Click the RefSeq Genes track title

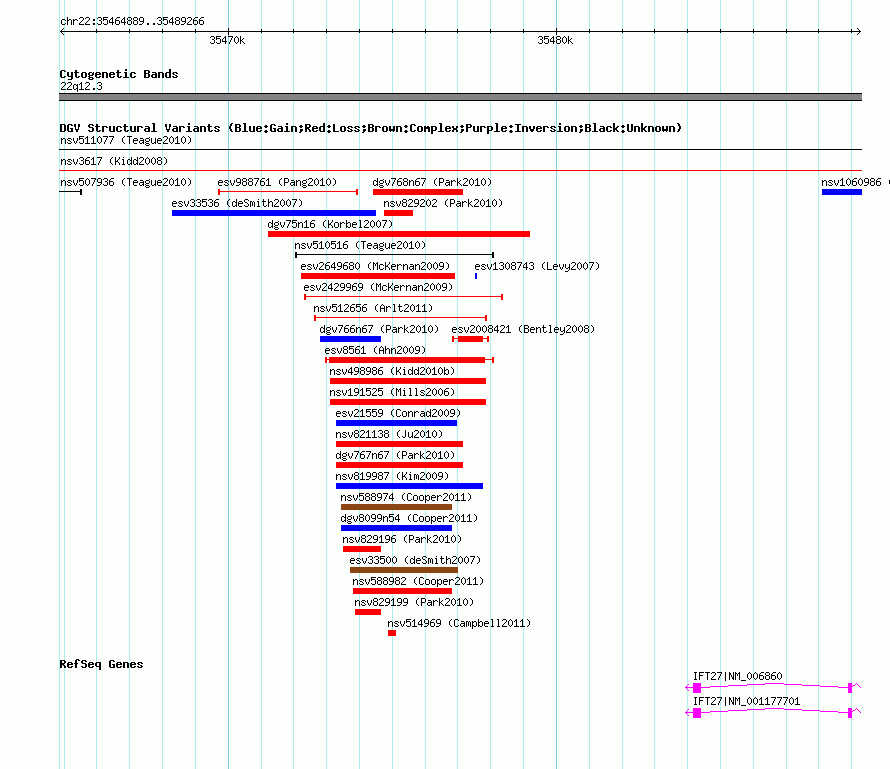pyautogui.click(x=101, y=664)
